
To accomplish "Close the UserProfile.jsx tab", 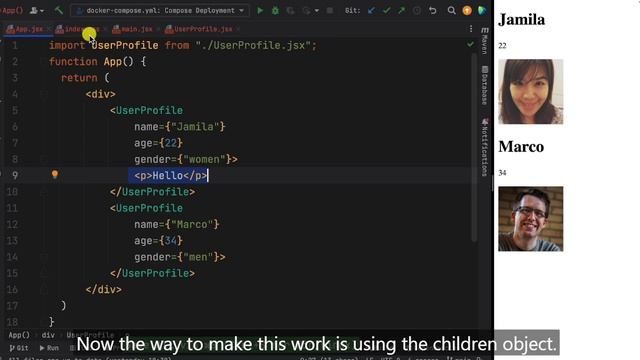I will pos(238,29).
